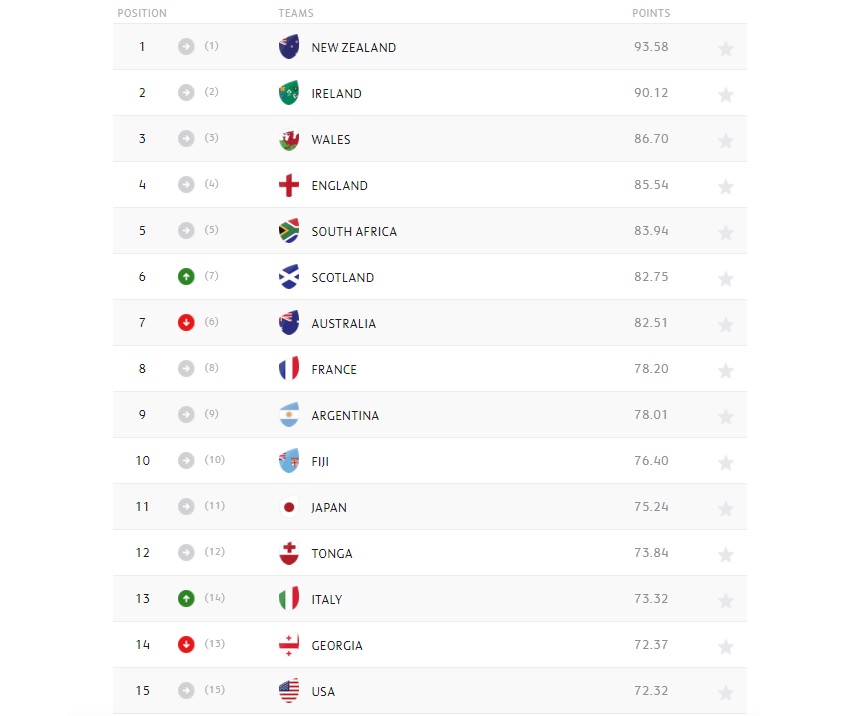Click the South Africa flag icon
Screen dimensions: 850x716
click(288, 231)
